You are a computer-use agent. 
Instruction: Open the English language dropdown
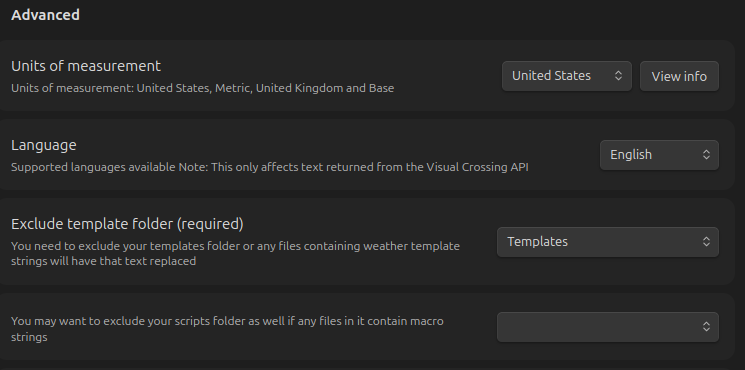[x=659, y=155]
